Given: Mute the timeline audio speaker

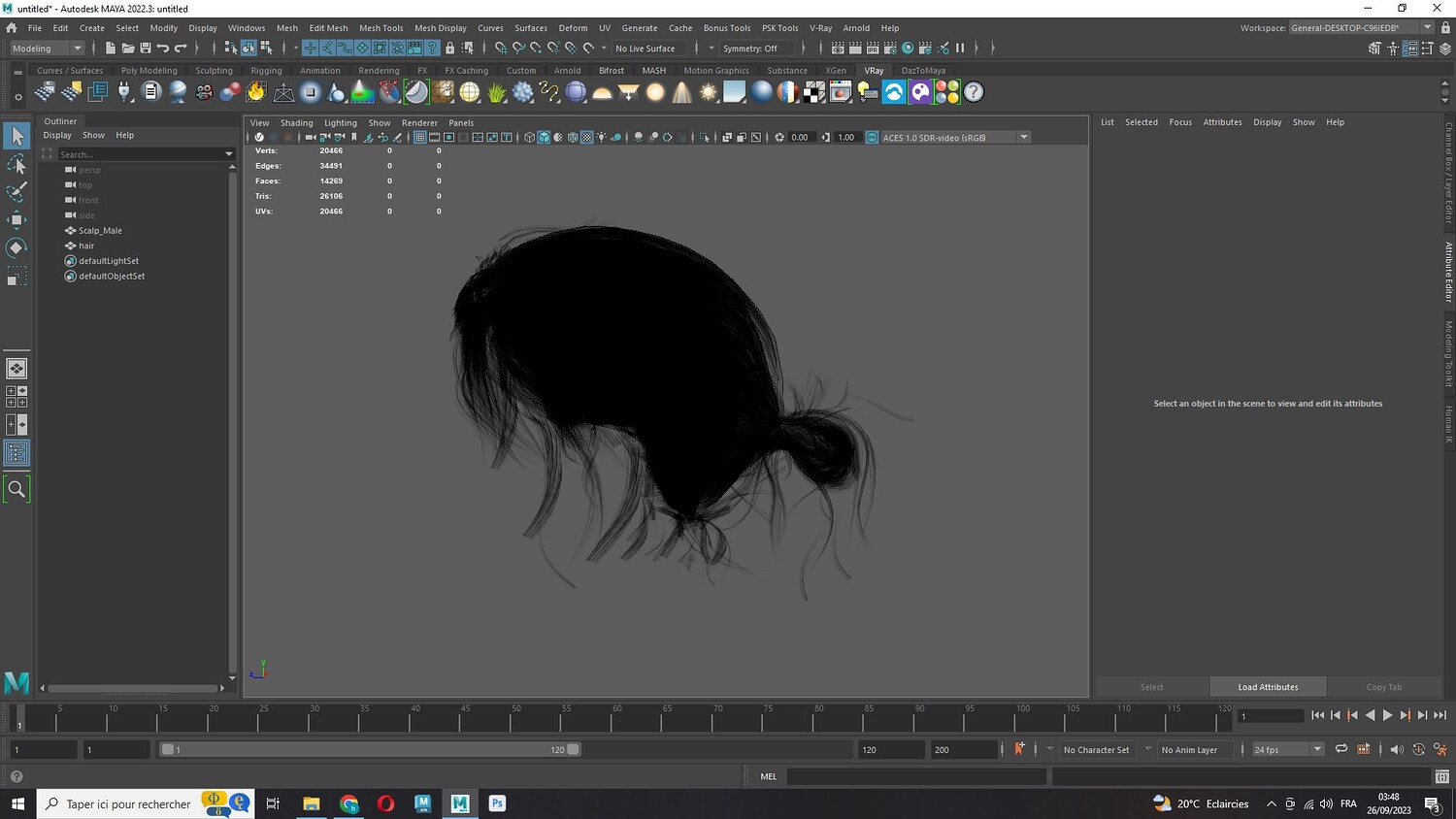Looking at the screenshot, I should (1396, 749).
